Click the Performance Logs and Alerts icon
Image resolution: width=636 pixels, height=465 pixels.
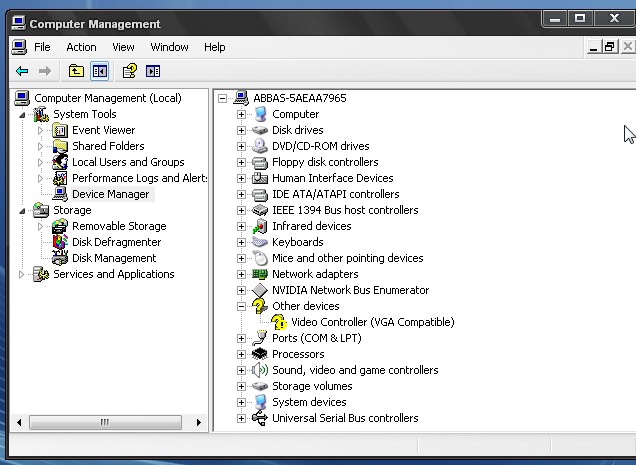click(60, 178)
